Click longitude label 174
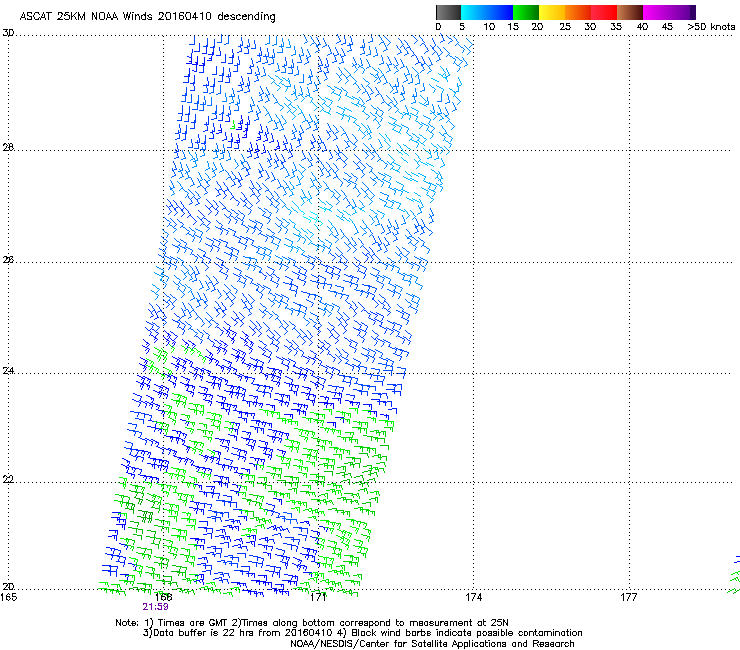Viewport: 740px width, 650px height. pos(473,597)
